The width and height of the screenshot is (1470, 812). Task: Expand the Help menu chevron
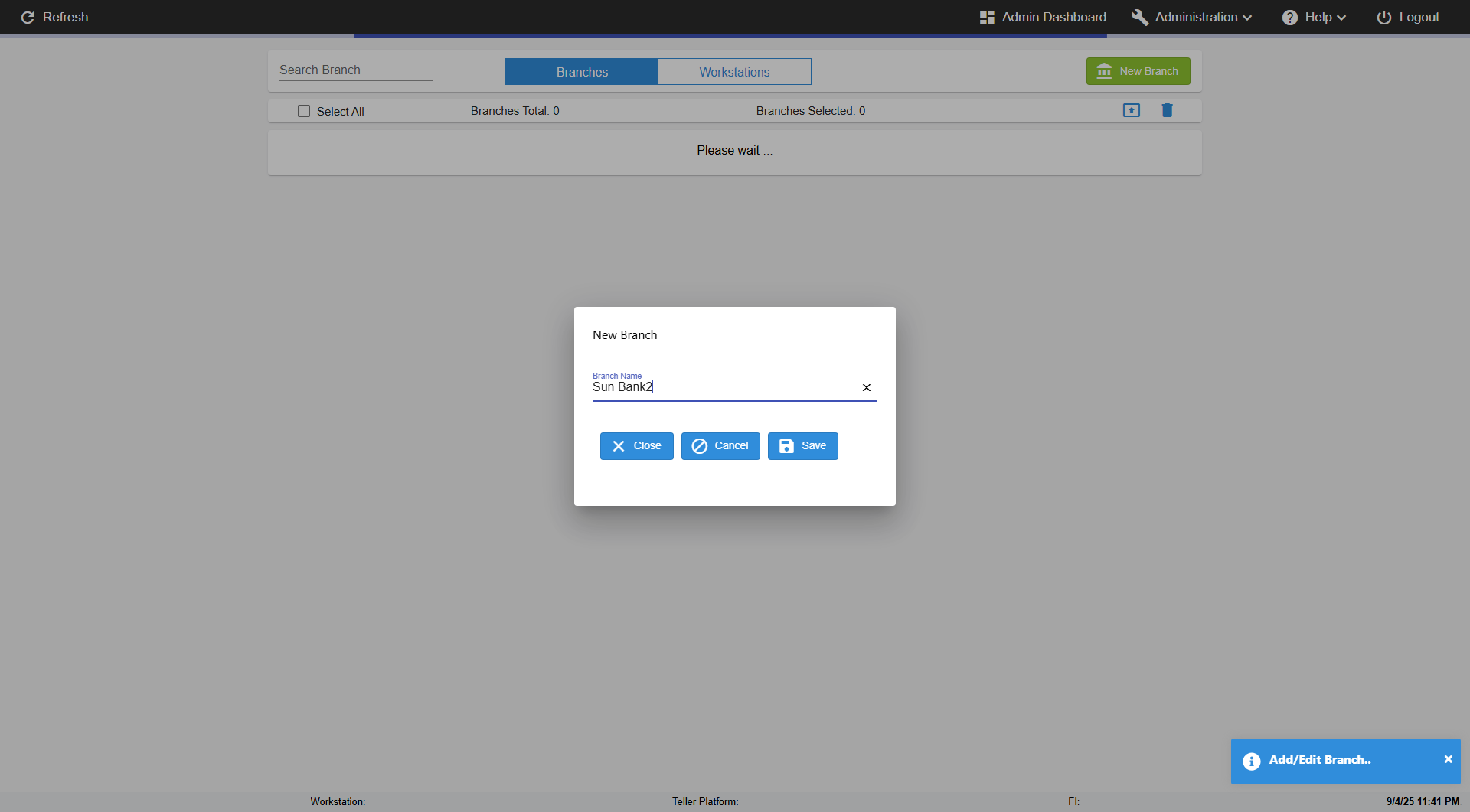point(1341,18)
